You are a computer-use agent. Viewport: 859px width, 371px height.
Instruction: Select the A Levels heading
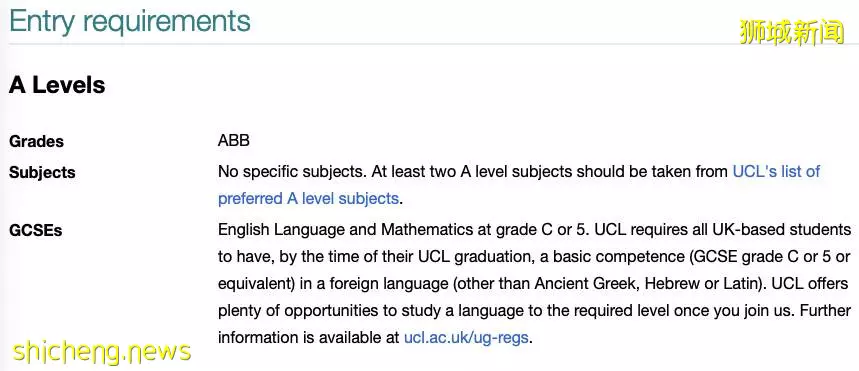(x=57, y=85)
